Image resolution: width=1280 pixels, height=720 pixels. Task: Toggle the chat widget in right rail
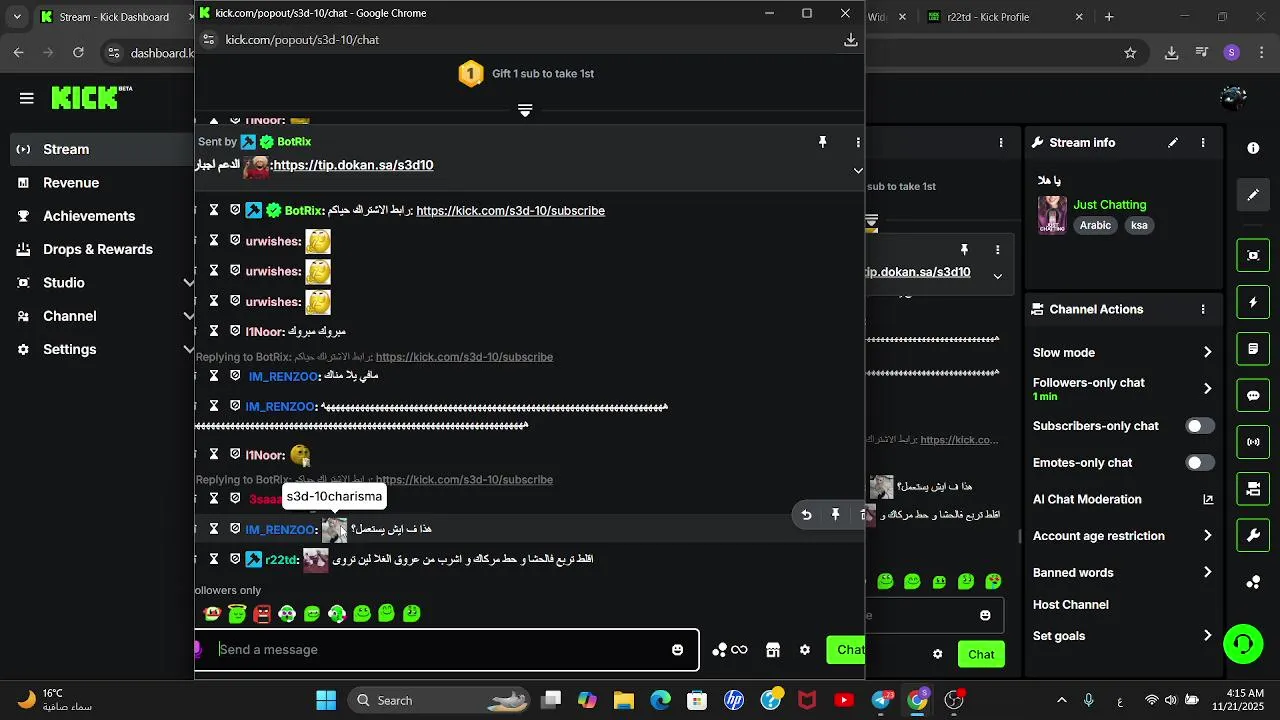1253,396
